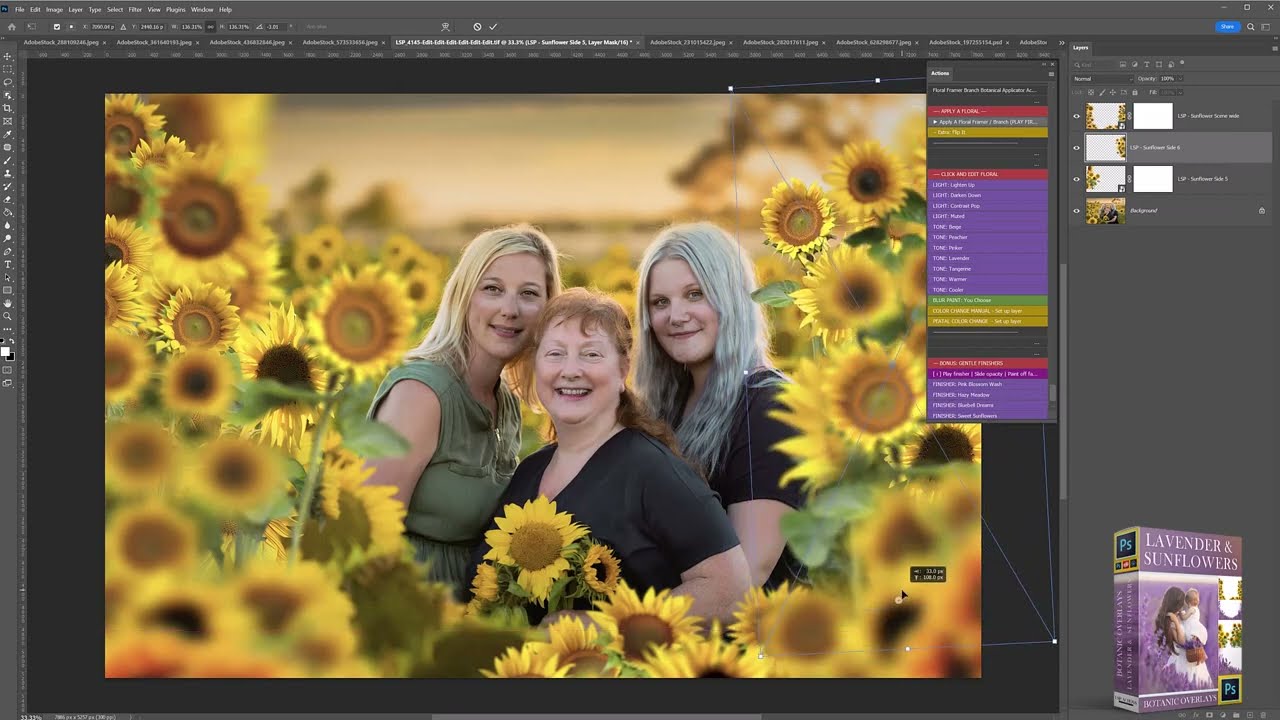This screenshot has height=720, width=1280.
Task: Select the Zoom tool in toolbar
Action: click(x=8, y=316)
